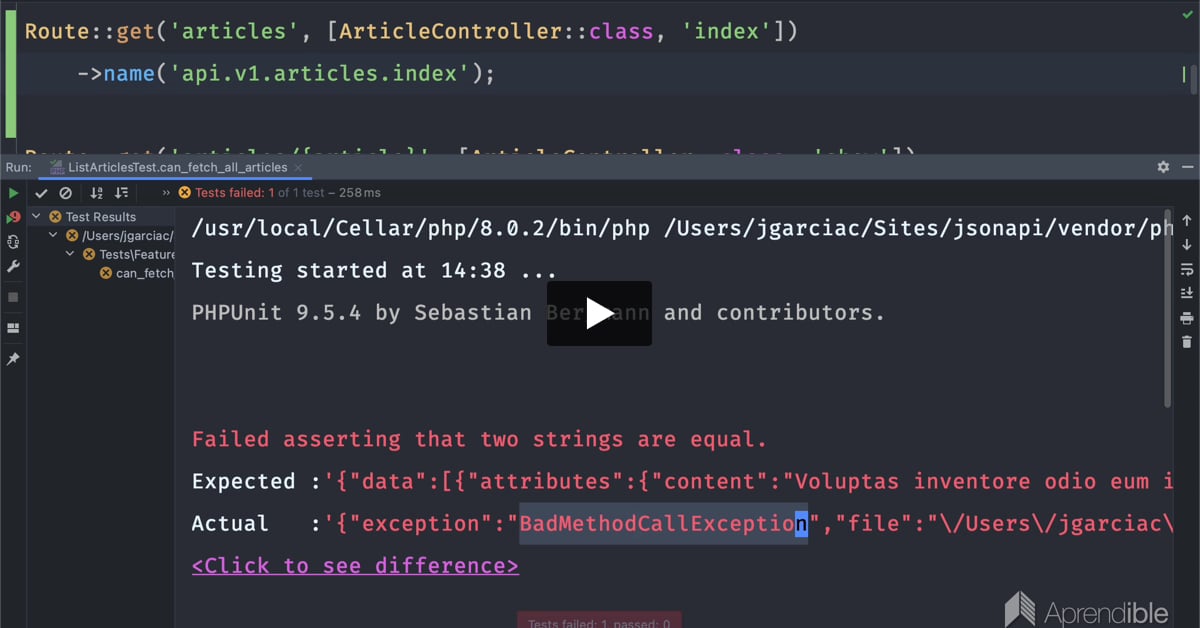Click the console vertical scrollbar
The width and height of the screenshot is (1200, 628).
(x=1168, y=308)
